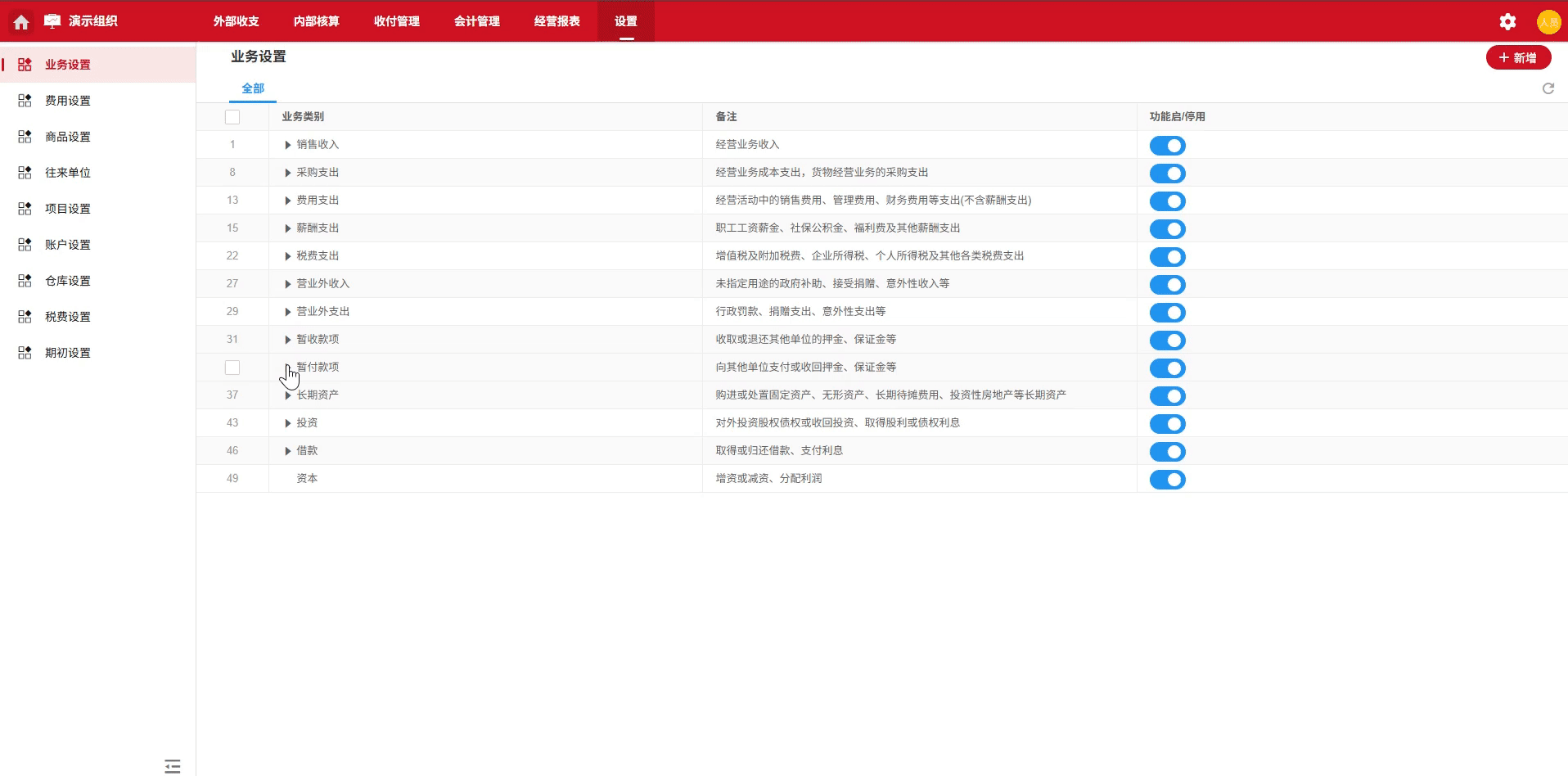Image resolution: width=1568 pixels, height=776 pixels.
Task: Expand the 借款 category arrow
Action: pos(288,451)
